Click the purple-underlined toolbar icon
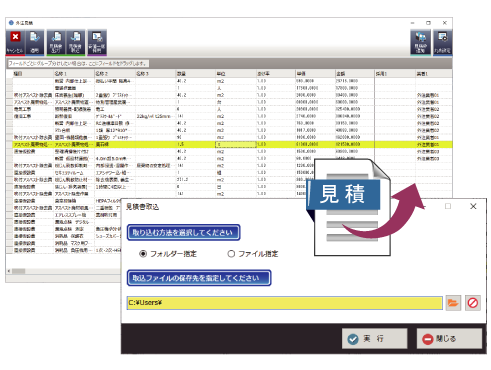 [97, 42]
